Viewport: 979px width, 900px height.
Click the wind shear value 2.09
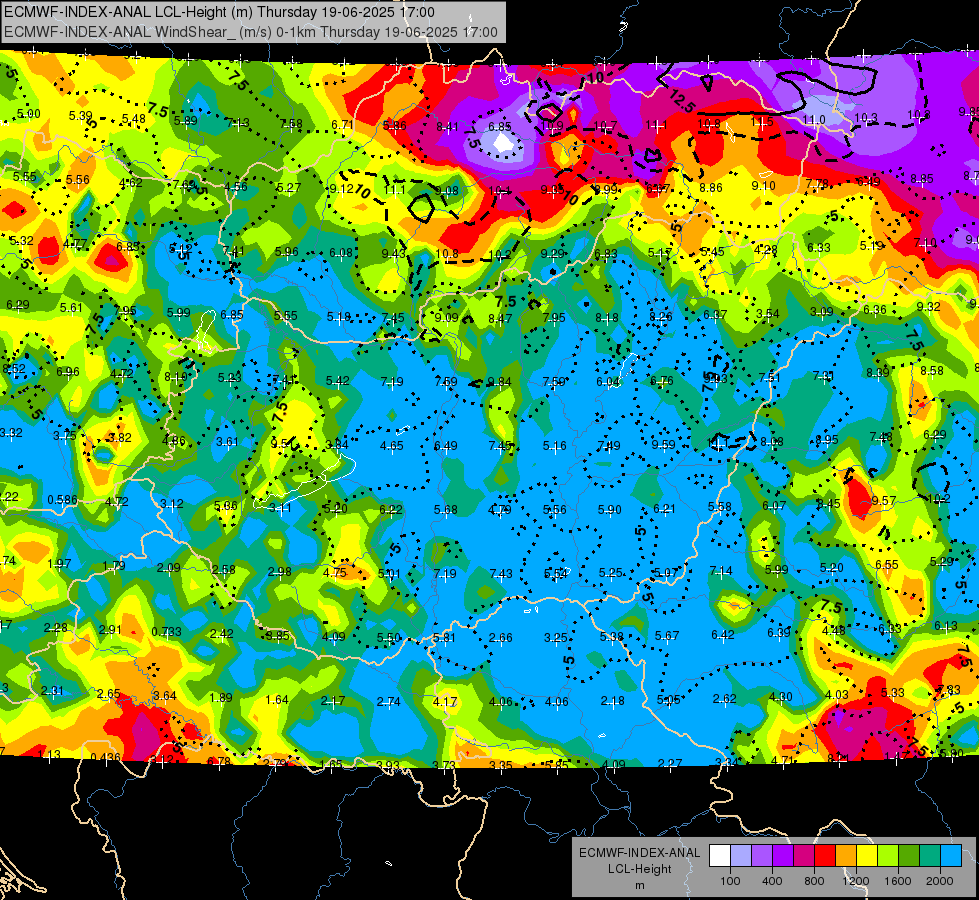tap(169, 568)
